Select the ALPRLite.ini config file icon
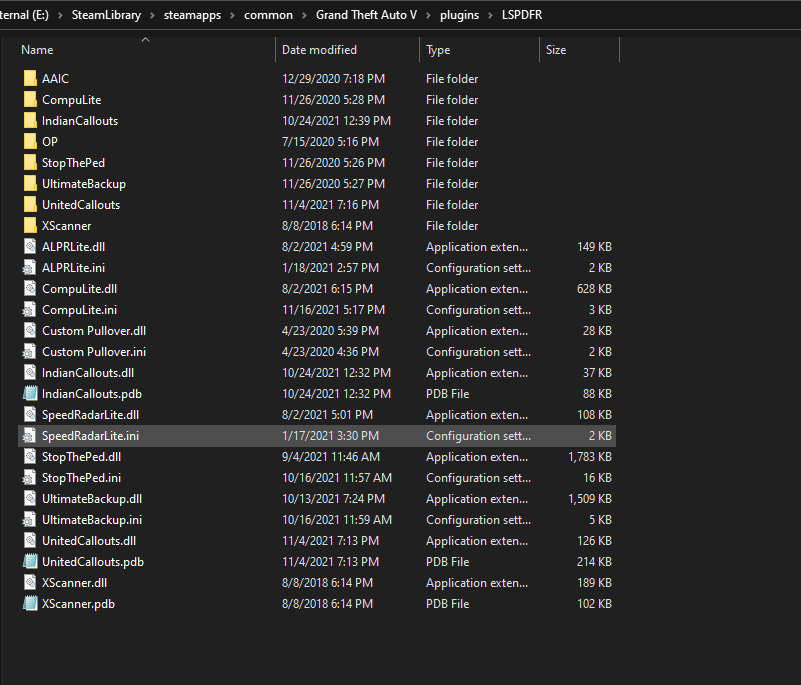 [29, 268]
